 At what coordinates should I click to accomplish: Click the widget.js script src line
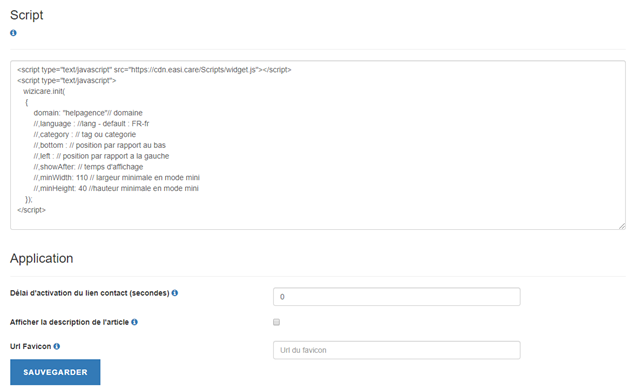154,69
